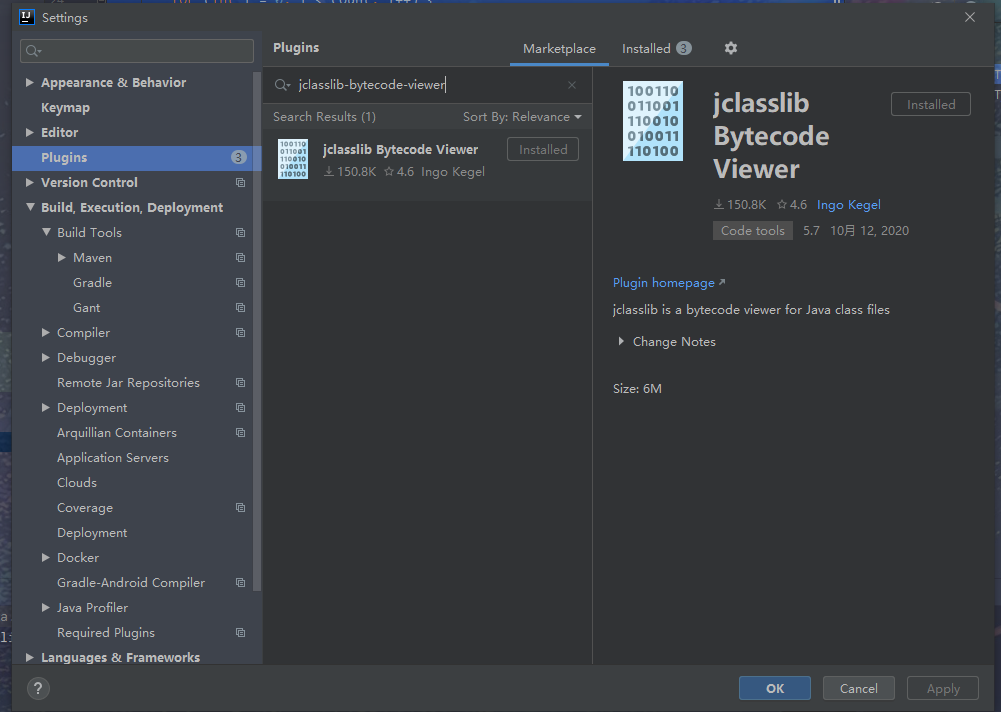Click project-level icon next to Remote Jar Repositories
Viewport: 1001px width, 712px height.
coord(241,383)
